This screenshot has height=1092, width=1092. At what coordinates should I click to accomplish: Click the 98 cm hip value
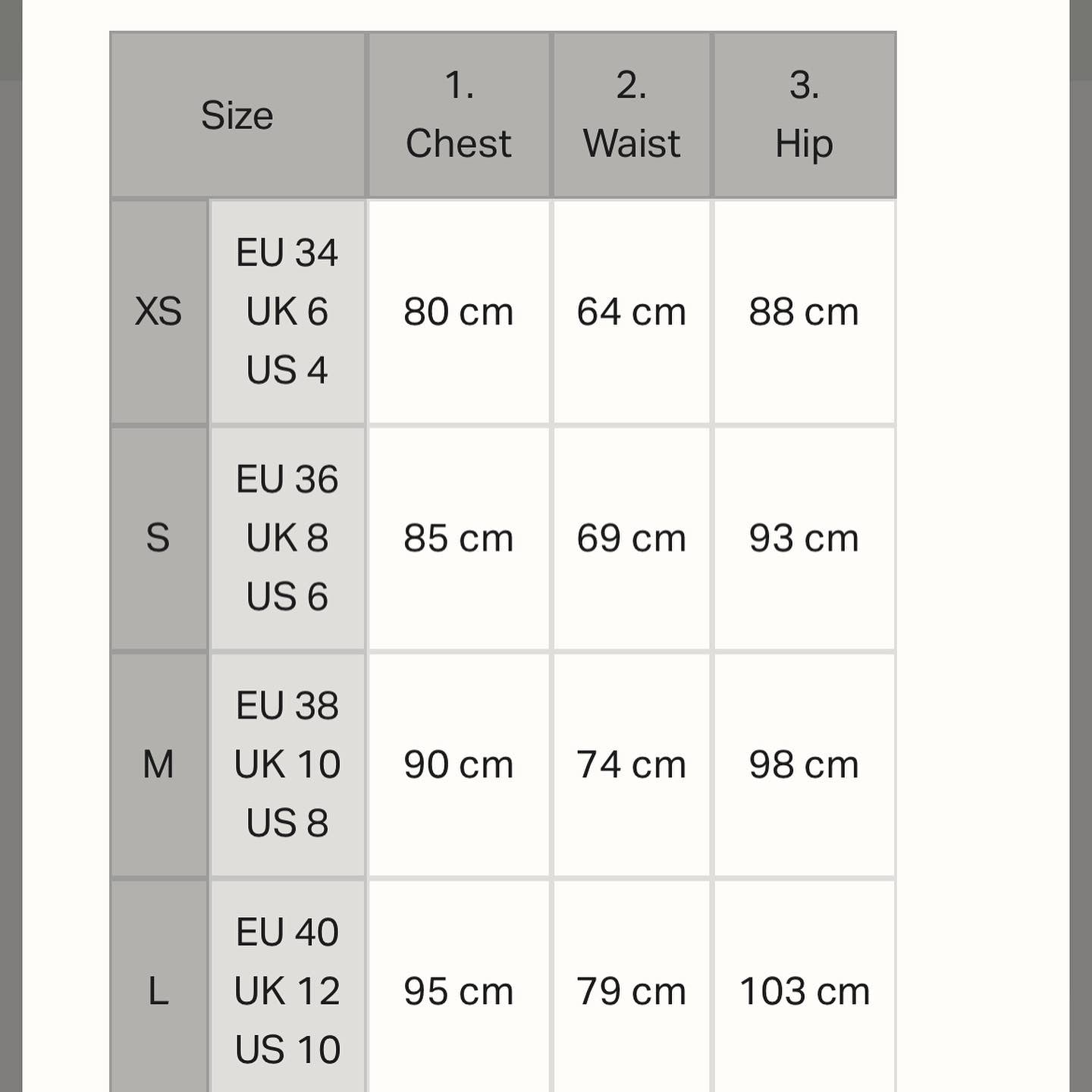tap(804, 764)
